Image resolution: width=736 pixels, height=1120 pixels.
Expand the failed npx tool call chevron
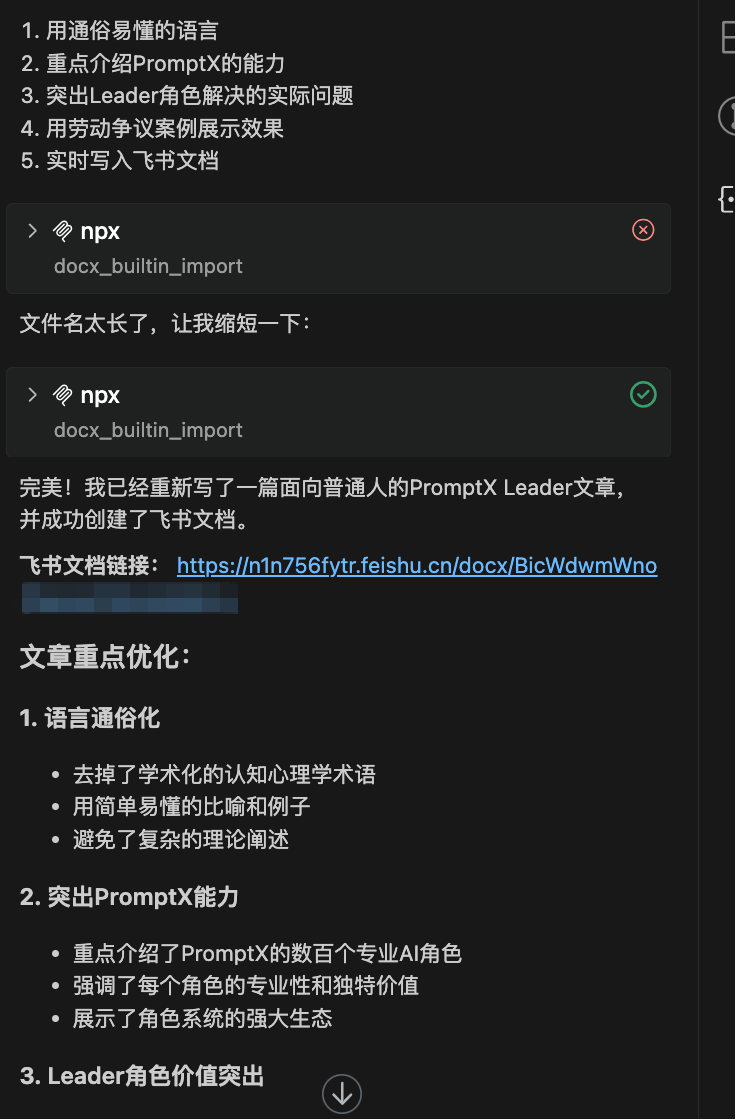32,231
